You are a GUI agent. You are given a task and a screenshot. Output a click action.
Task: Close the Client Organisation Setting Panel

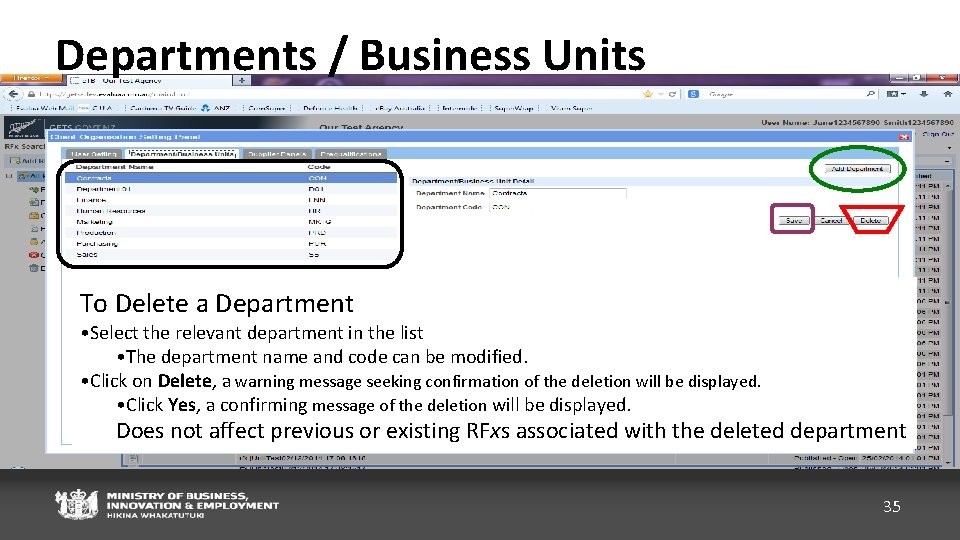904,137
